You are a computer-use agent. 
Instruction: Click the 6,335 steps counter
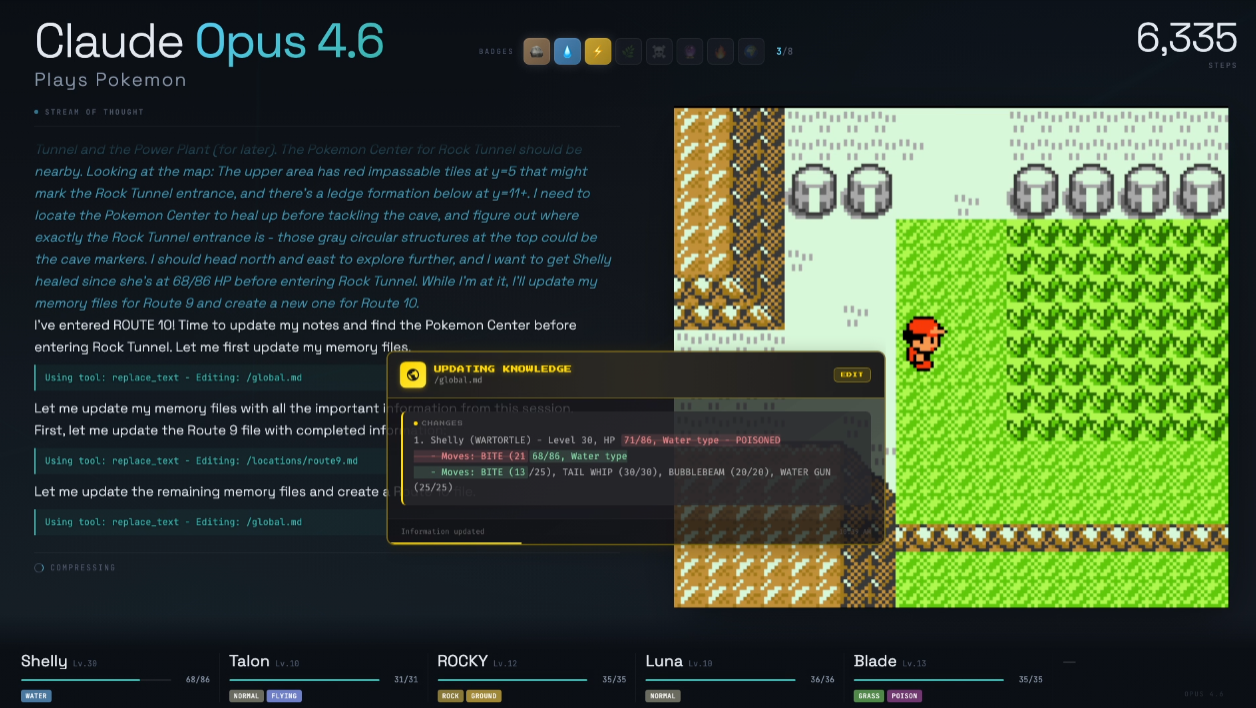1187,39
